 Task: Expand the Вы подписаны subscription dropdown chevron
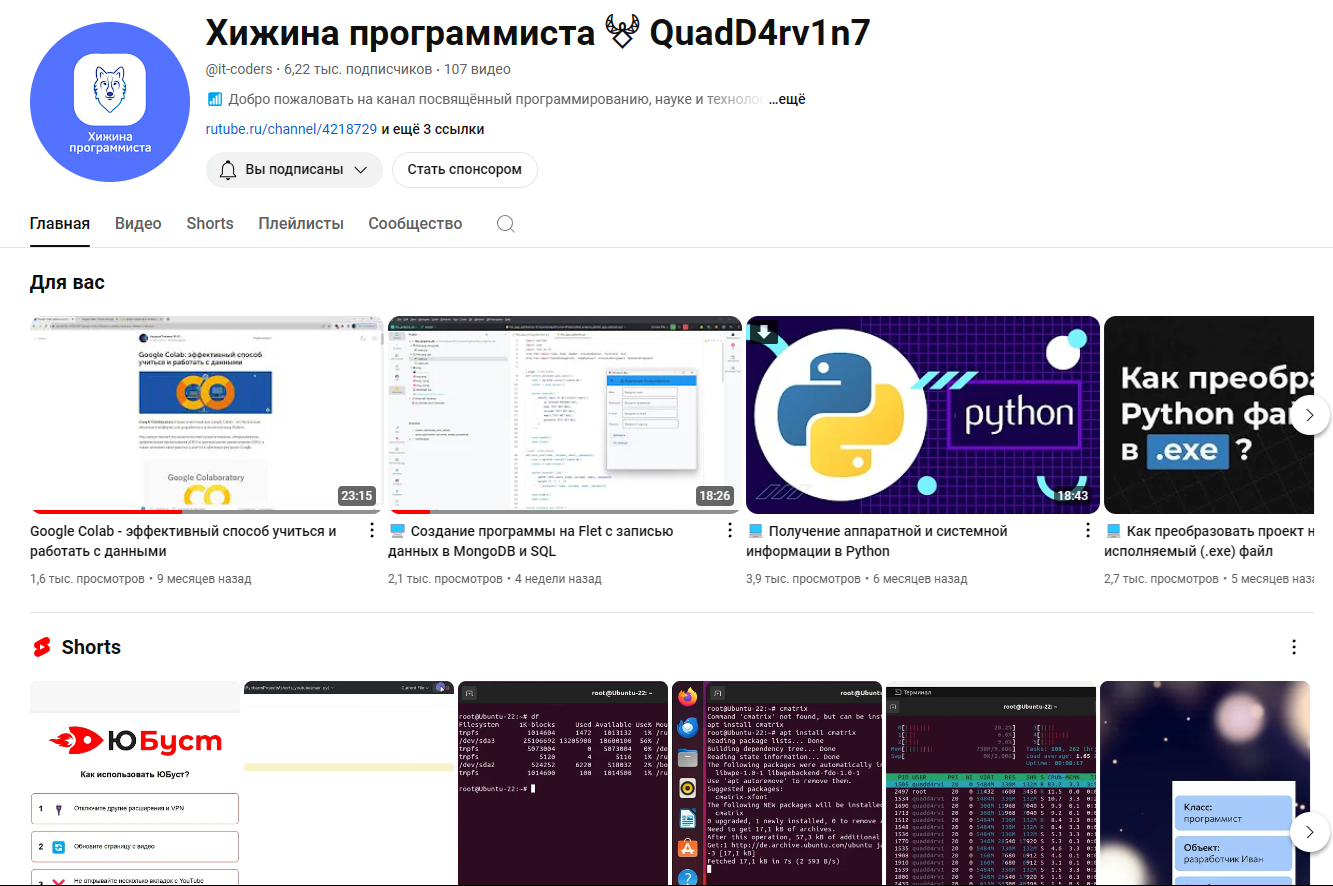click(361, 170)
